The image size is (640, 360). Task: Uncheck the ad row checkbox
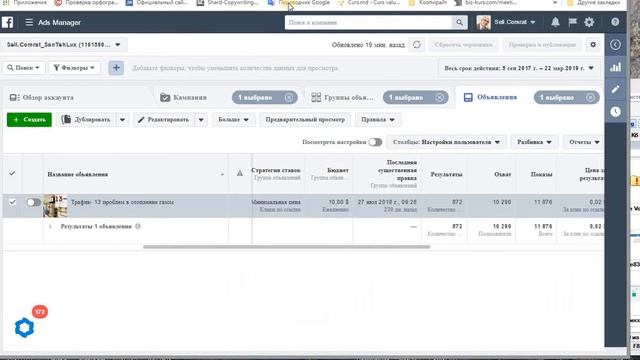pos(13,202)
